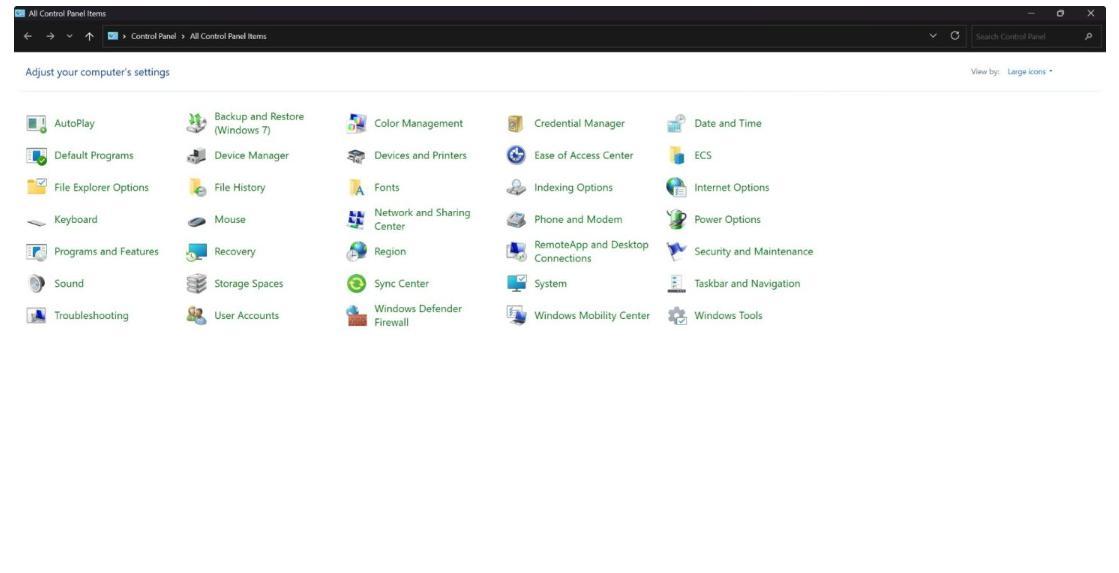
Task: Open the Sound speaker icon
Action: pos(36,283)
